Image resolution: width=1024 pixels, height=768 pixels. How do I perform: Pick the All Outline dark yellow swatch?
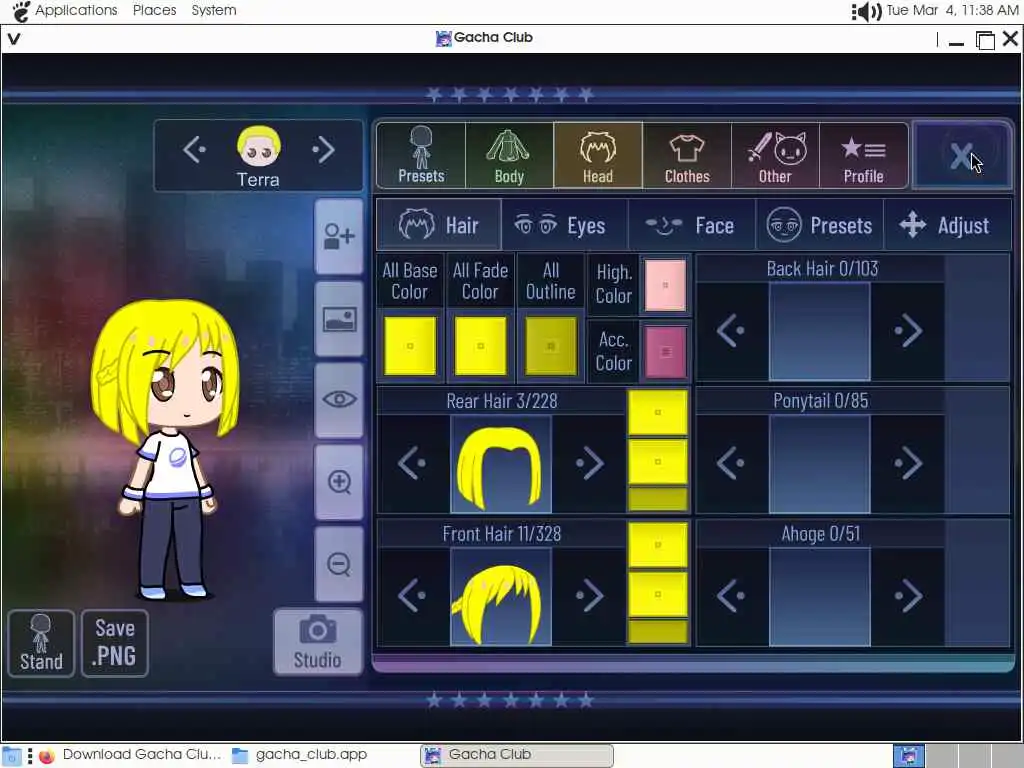point(551,346)
